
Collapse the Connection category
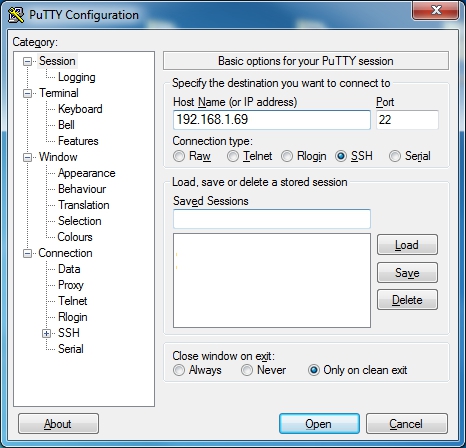[27, 254]
